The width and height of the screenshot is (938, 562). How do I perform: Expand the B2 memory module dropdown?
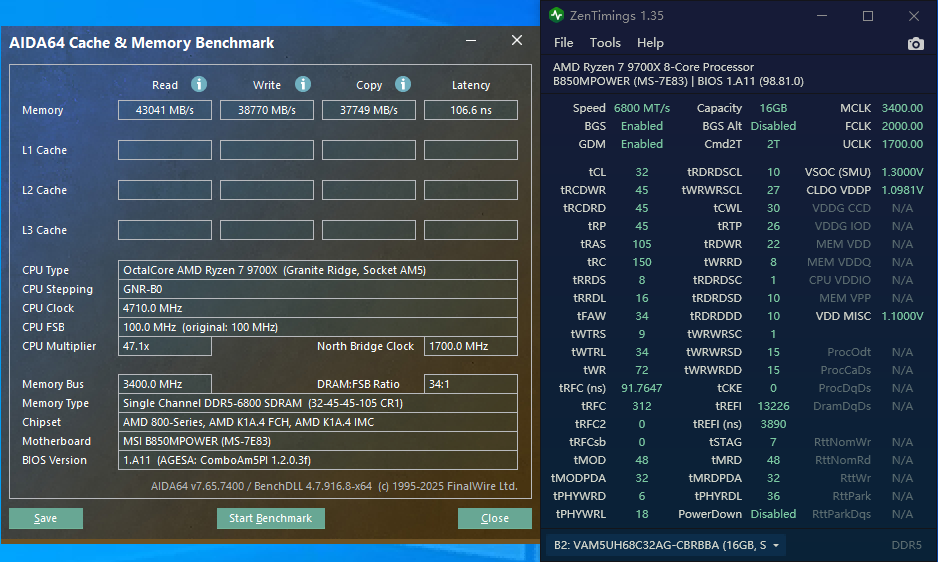point(666,545)
